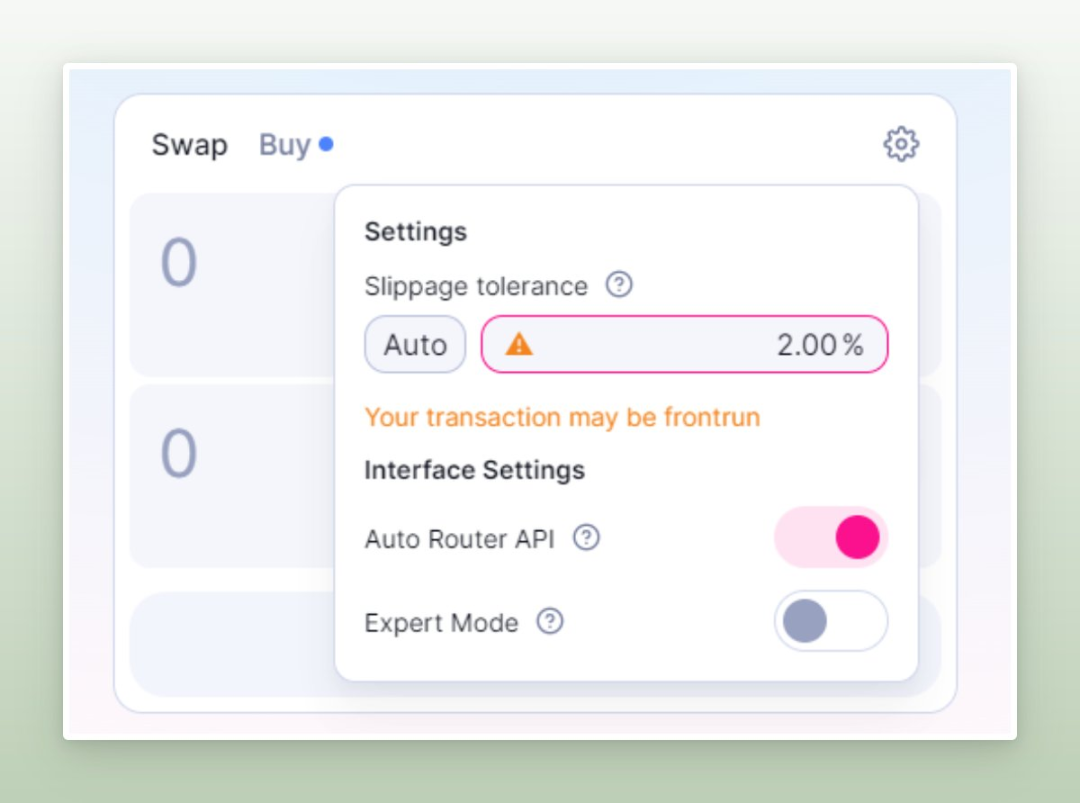Select the Auto slippage button
1080x803 pixels.
(415, 344)
